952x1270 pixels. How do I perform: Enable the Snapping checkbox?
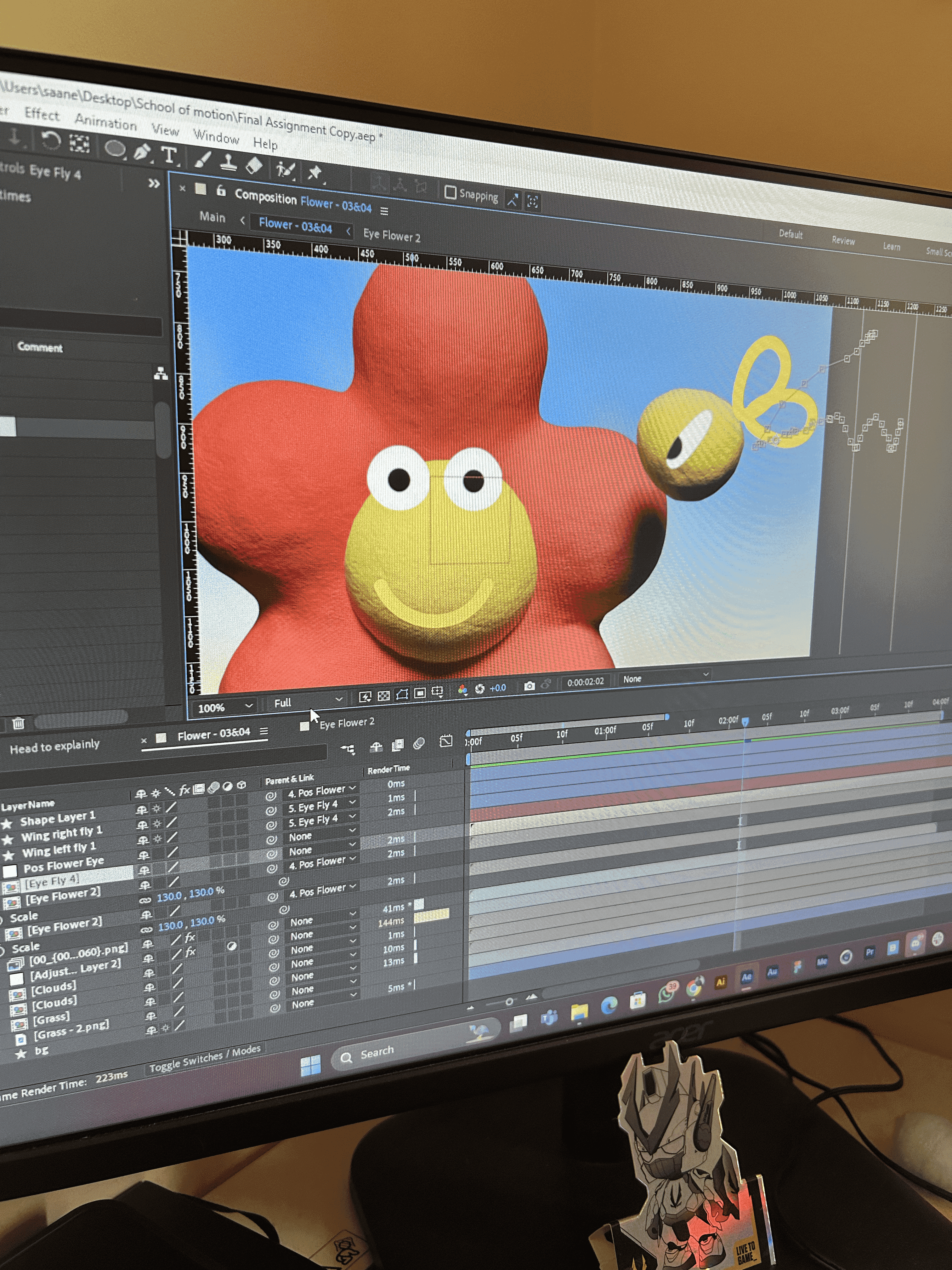coord(451,192)
